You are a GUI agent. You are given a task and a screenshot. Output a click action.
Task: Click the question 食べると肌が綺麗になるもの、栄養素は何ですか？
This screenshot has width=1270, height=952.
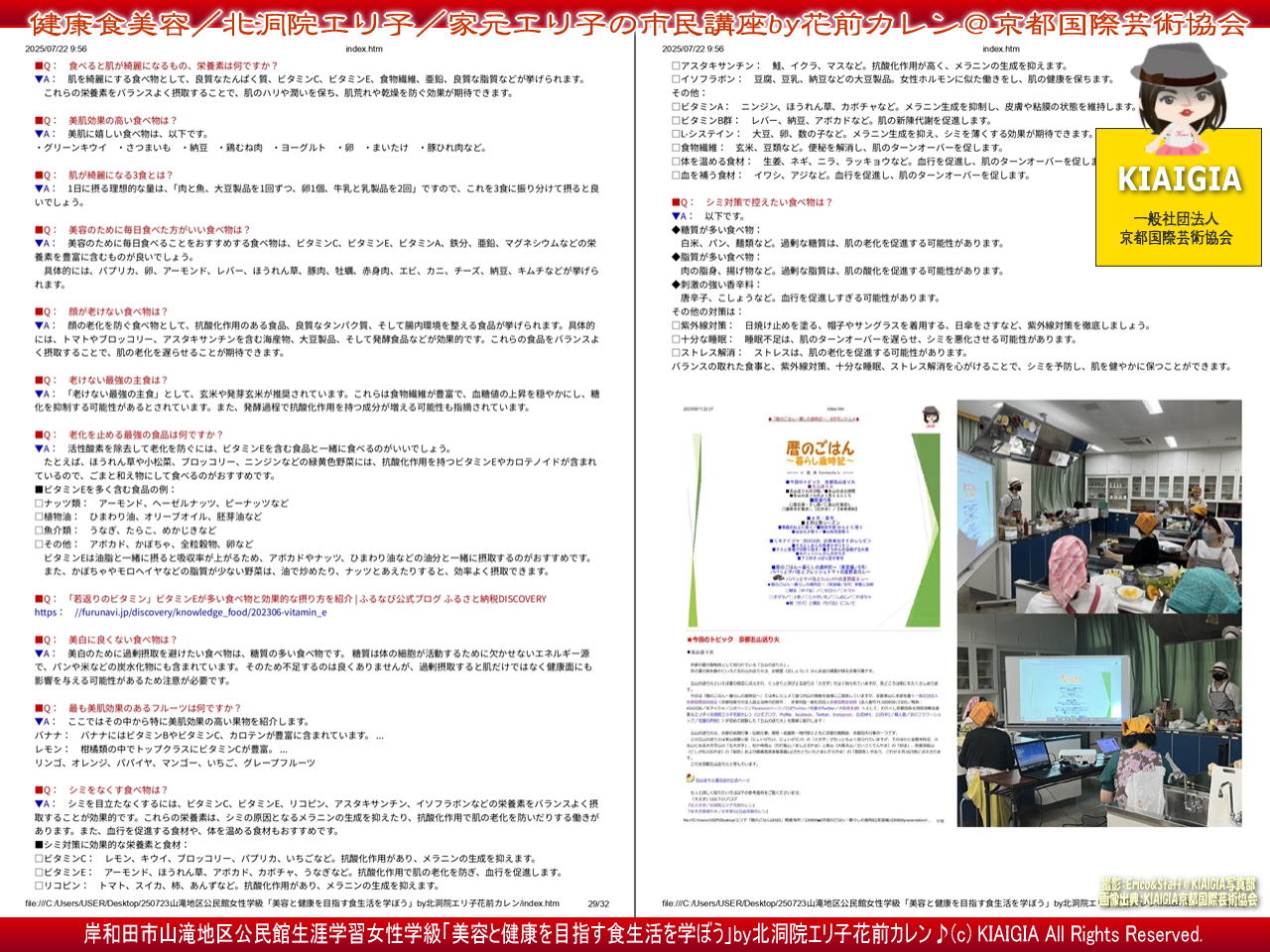(157, 65)
